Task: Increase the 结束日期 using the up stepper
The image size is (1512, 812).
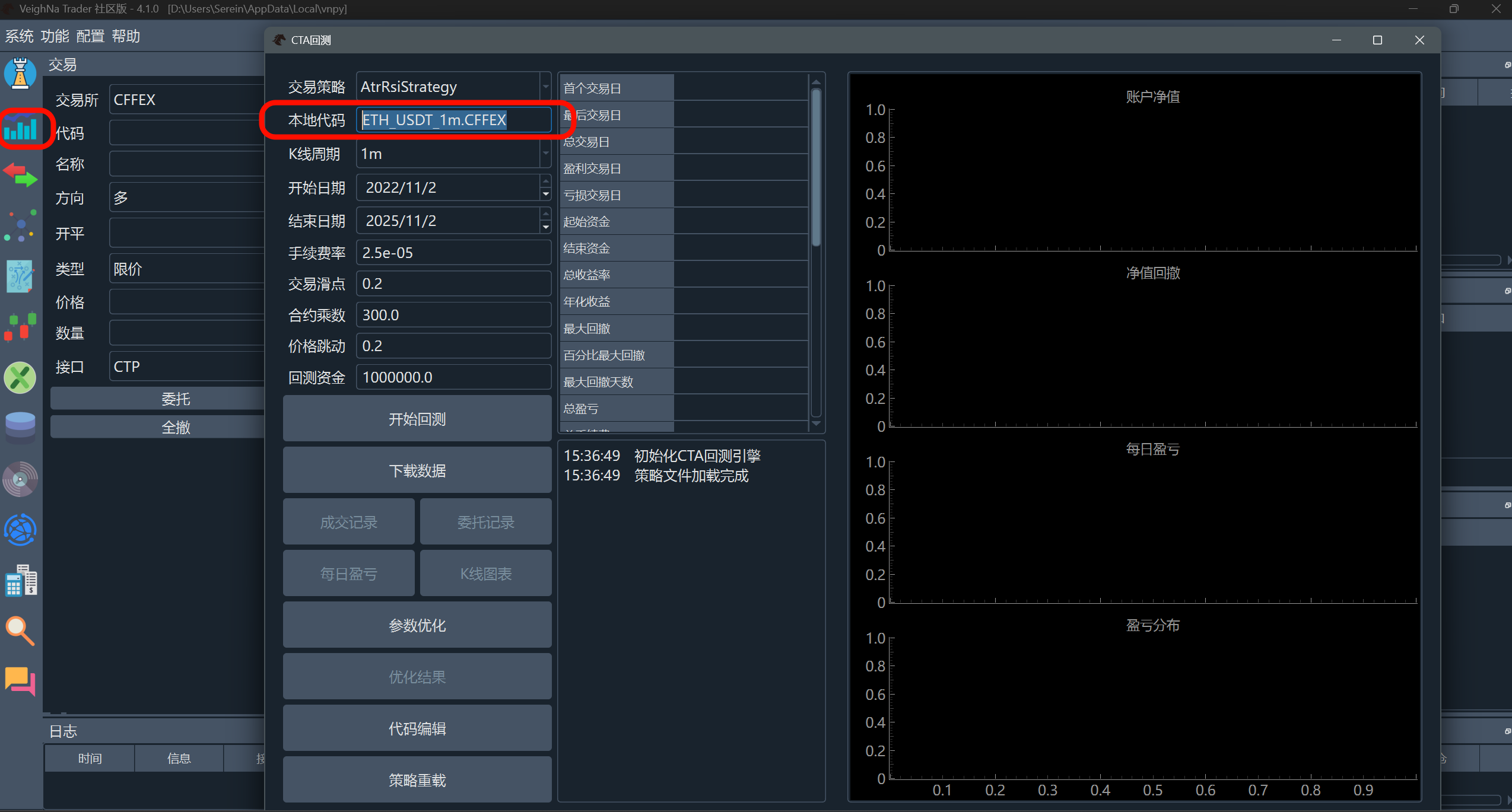Action: click(x=545, y=214)
